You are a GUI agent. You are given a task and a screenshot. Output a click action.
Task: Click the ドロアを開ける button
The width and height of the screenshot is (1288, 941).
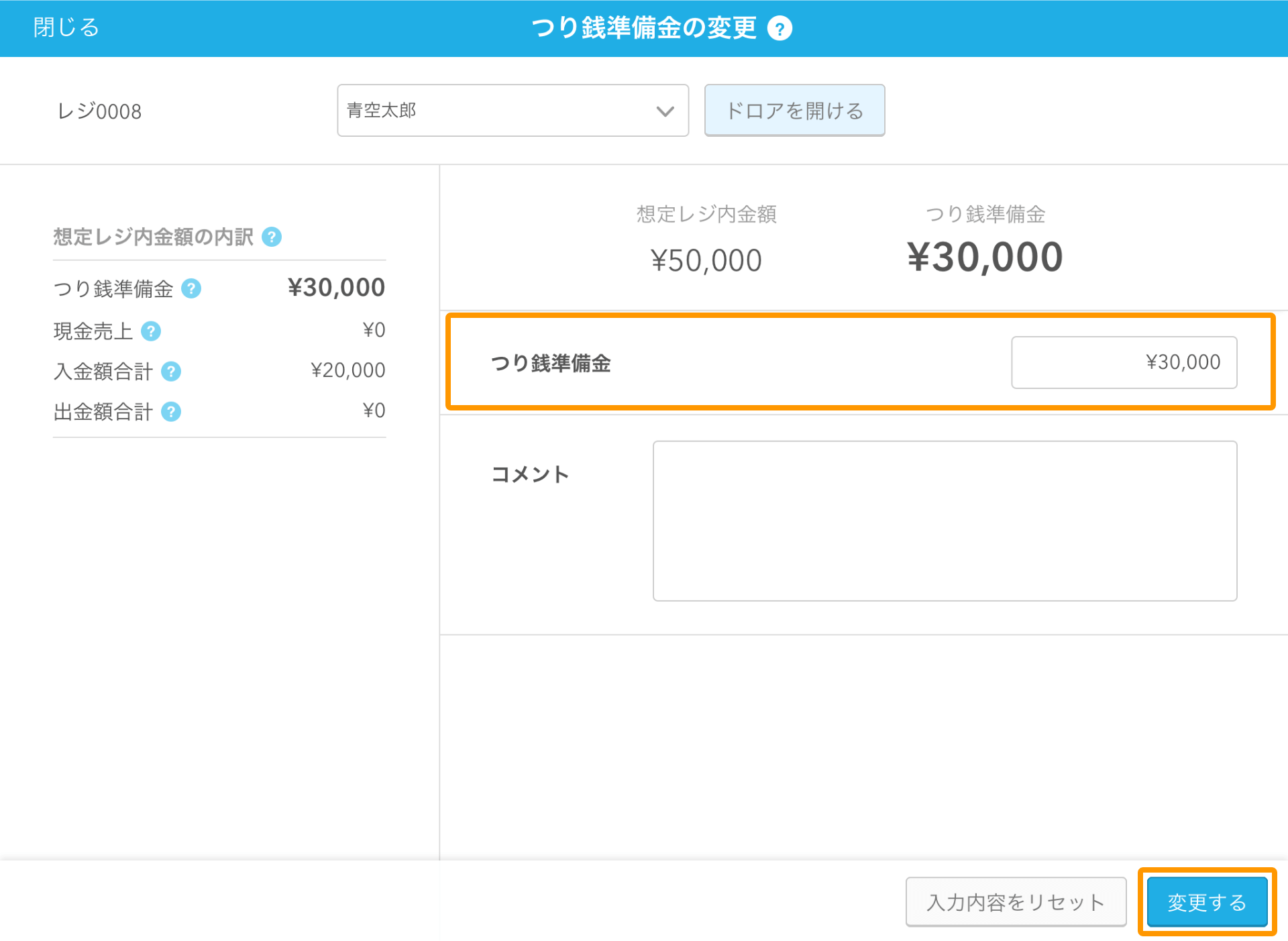pyautogui.click(x=794, y=111)
